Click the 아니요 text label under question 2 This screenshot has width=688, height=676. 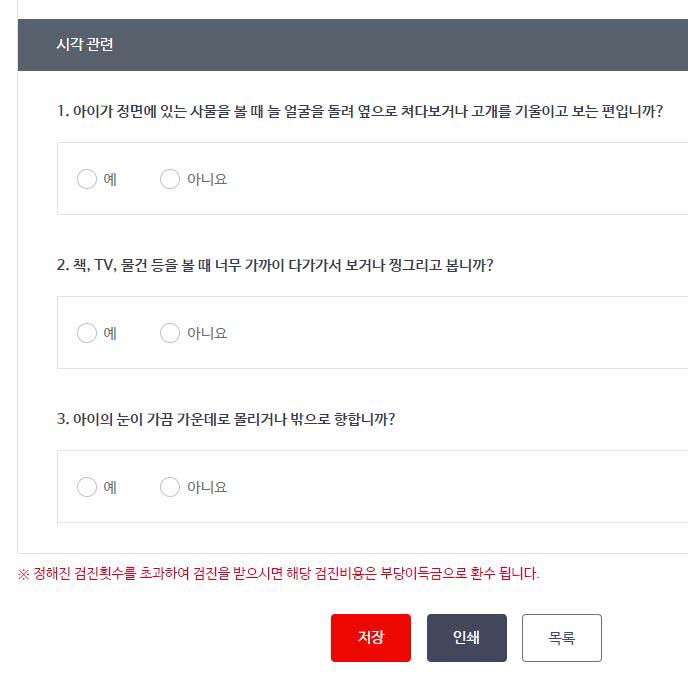(207, 333)
